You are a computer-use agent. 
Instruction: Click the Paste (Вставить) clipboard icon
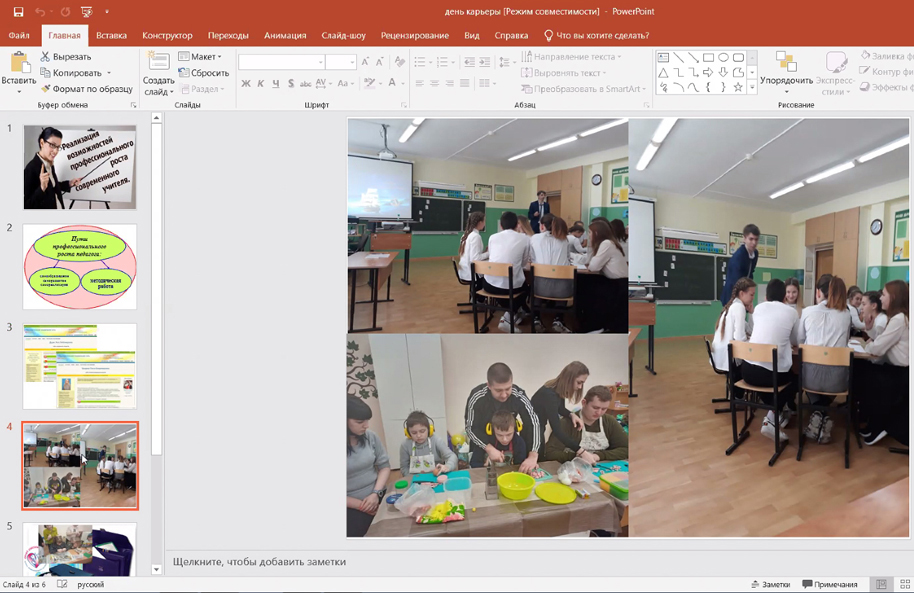(18, 65)
